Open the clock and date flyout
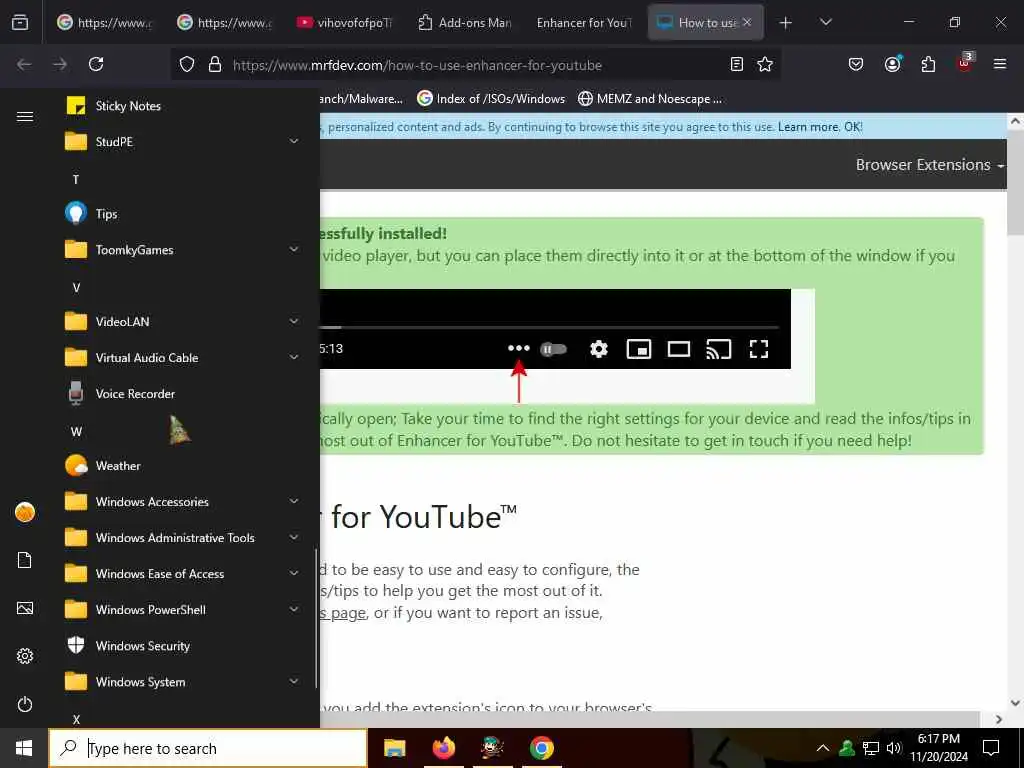 click(x=938, y=748)
